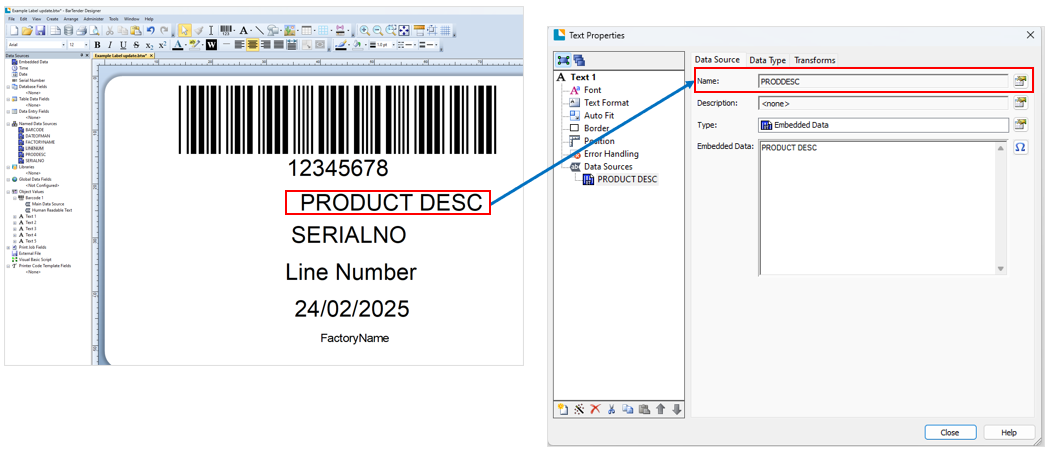Image resolution: width=1052 pixels, height=454 pixels.
Task: Click the Save icon in the main toolbar
Action: click(x=40, y=31)
